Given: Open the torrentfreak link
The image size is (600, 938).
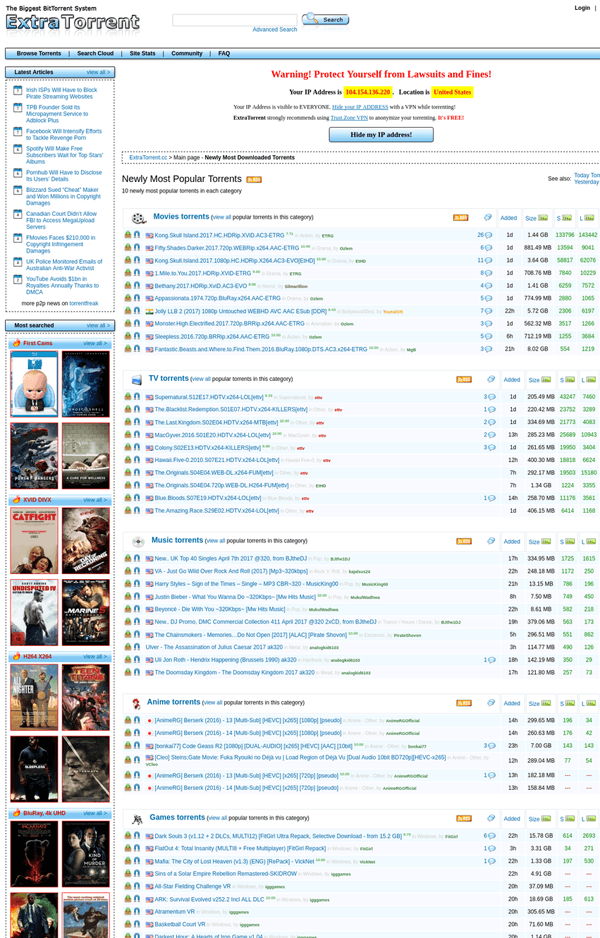Looking at the screenshot, I should (84, 303).
